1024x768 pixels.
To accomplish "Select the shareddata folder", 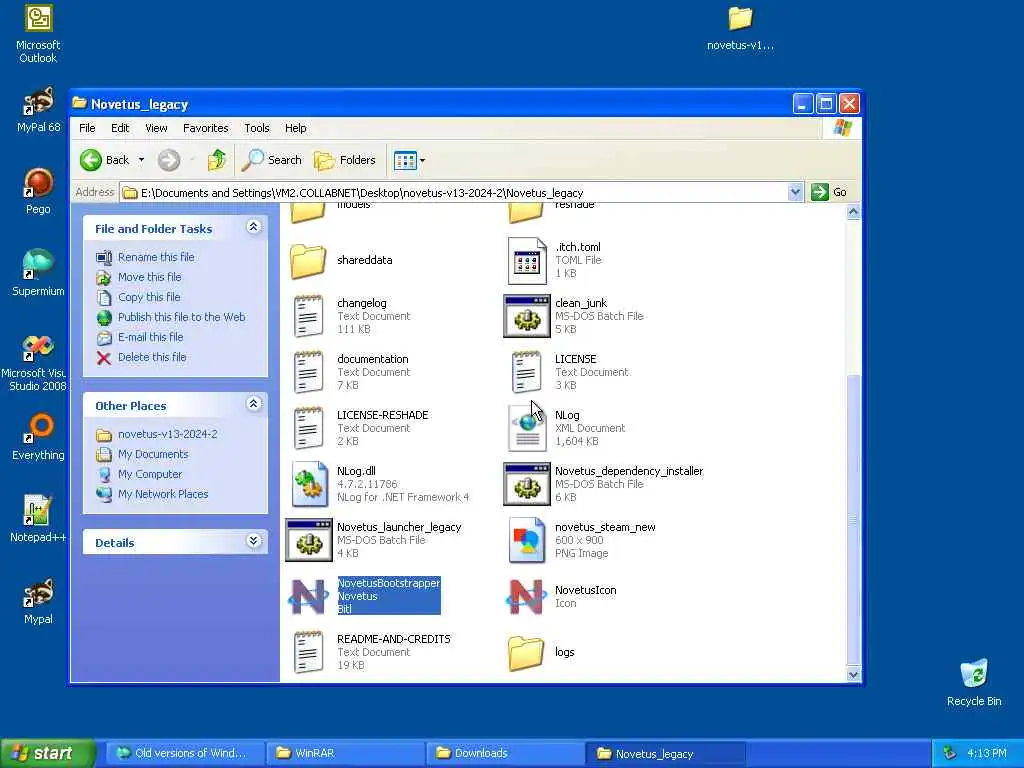I will [x=341, y=261].
